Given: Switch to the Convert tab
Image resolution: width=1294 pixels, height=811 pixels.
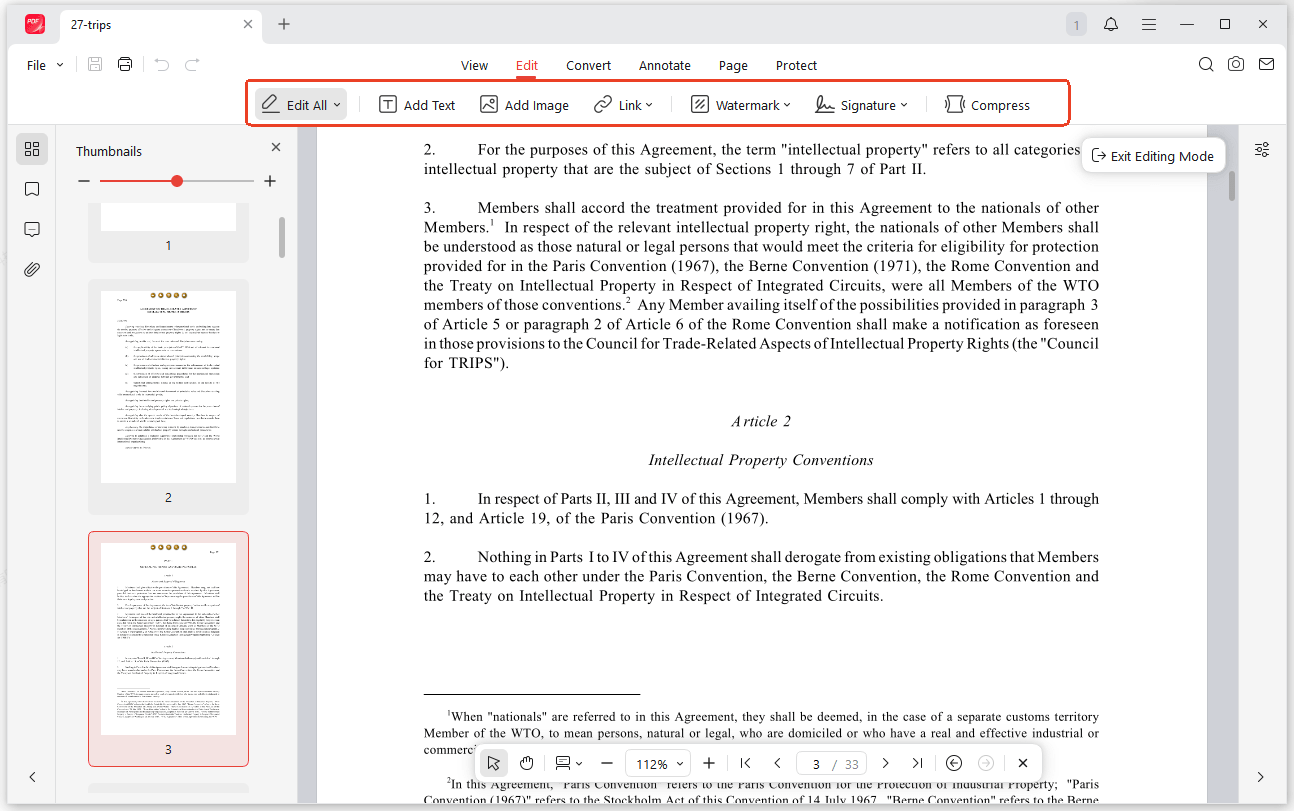Looking at the screenshot, I should [x=588, y=65].
